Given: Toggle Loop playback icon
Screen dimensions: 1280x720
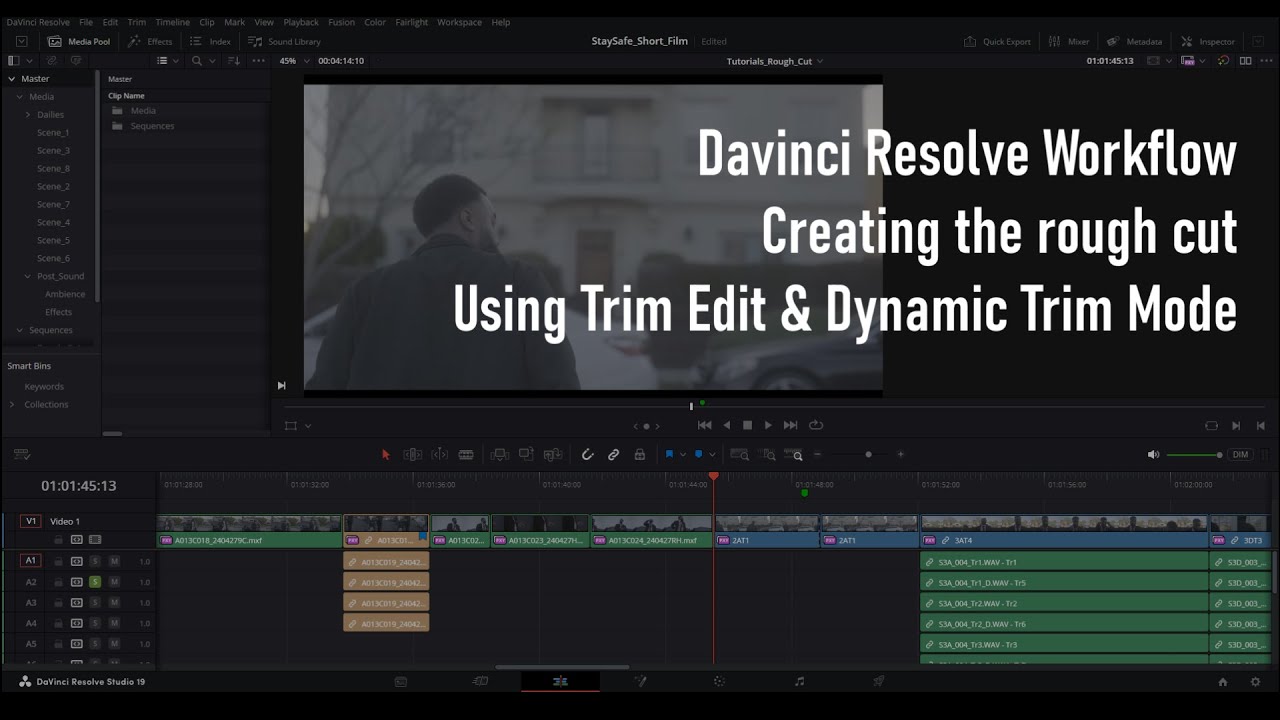Looking at the screenshot, I should coord(816,425).
